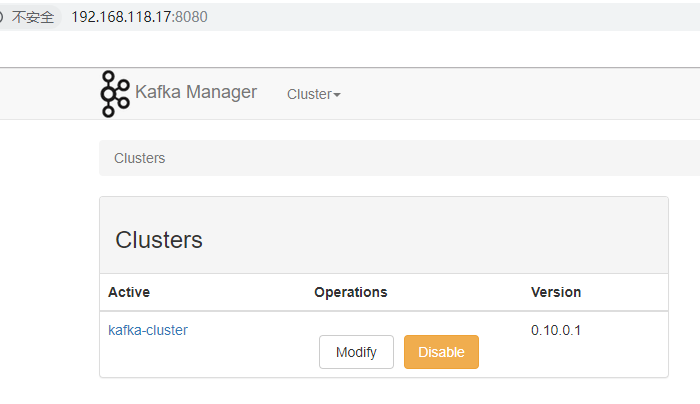Open the kafka-cluster link
This screenshot has height=404, width=700.
148,330
